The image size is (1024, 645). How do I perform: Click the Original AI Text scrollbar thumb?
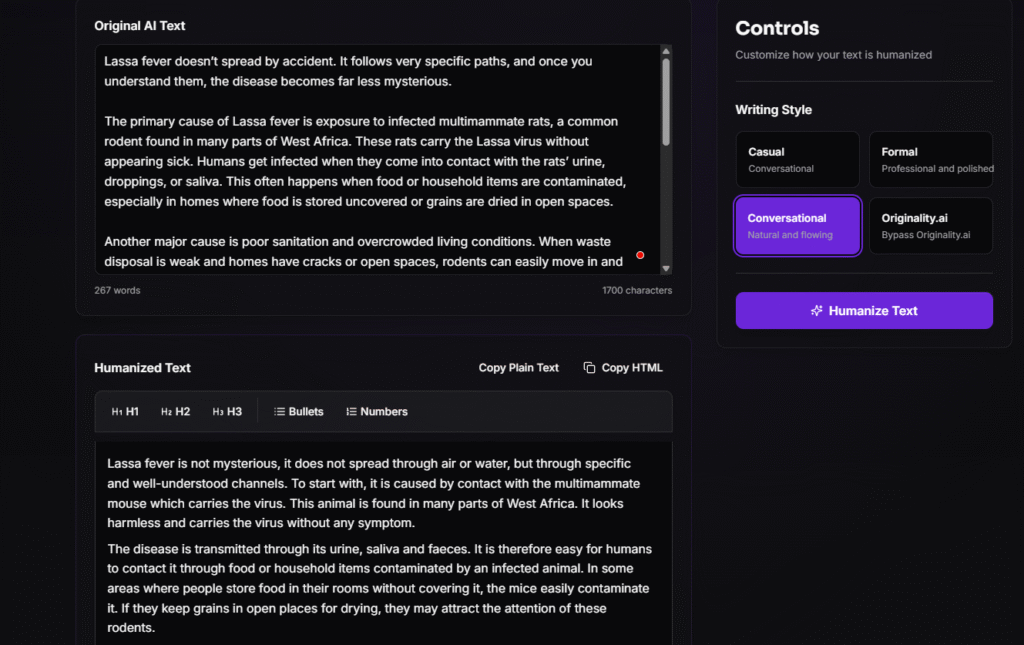[666, 100]
